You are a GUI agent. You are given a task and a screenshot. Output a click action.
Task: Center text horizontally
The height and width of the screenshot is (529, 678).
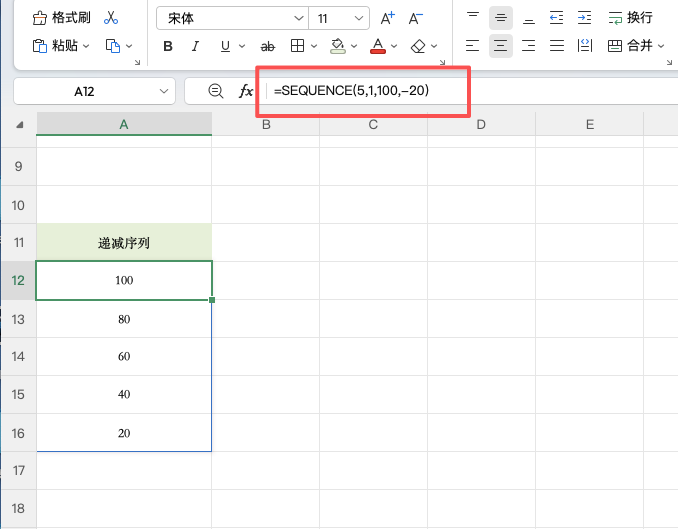click(x=501, y=45)
